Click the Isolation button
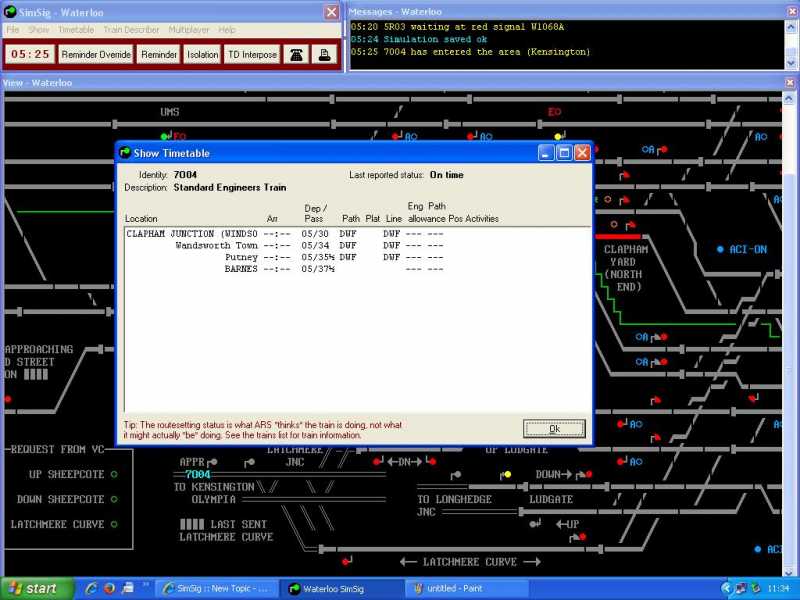 click(202, 55)
